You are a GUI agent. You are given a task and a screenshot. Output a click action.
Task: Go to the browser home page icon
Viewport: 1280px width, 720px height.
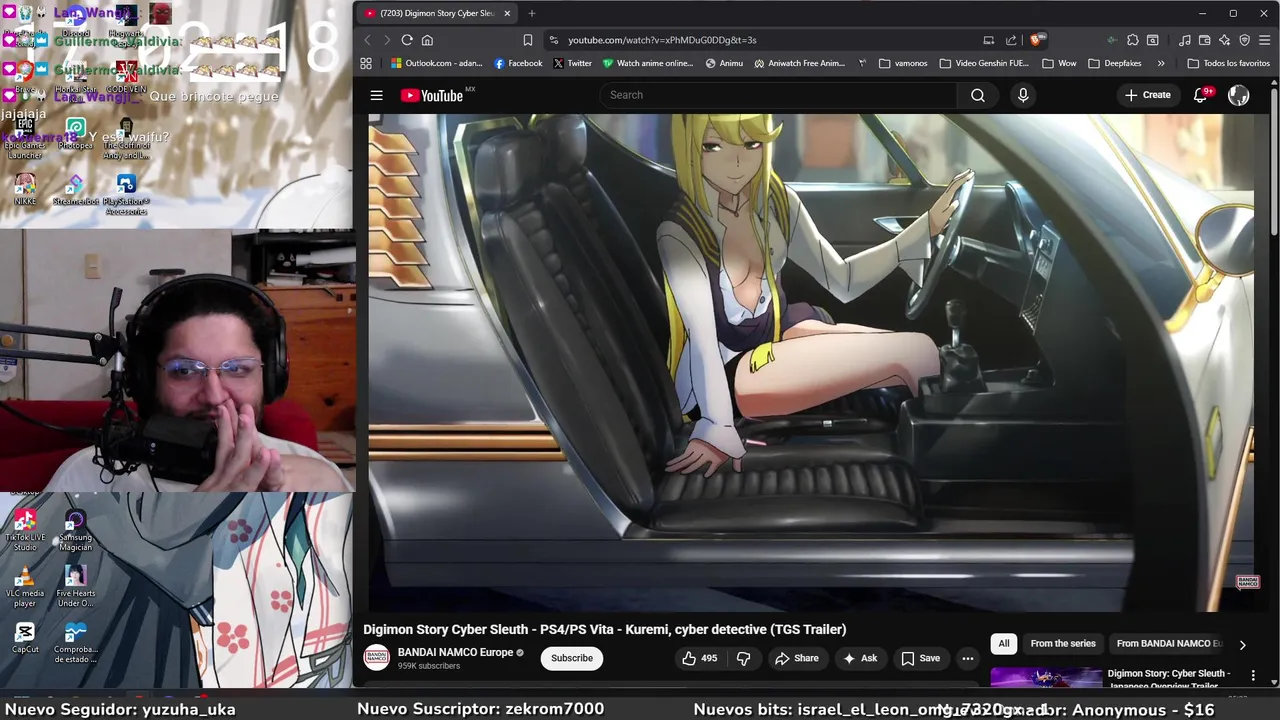coord(427,40)
